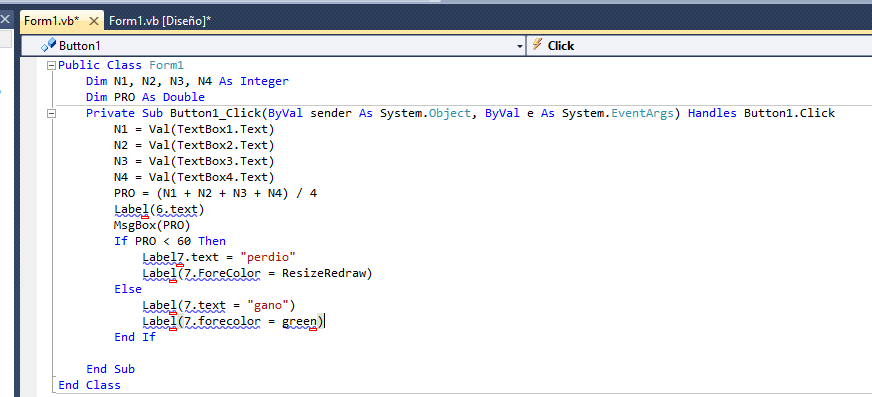Click the 'End If' line
872x397 pixels.
coord(135,337)
